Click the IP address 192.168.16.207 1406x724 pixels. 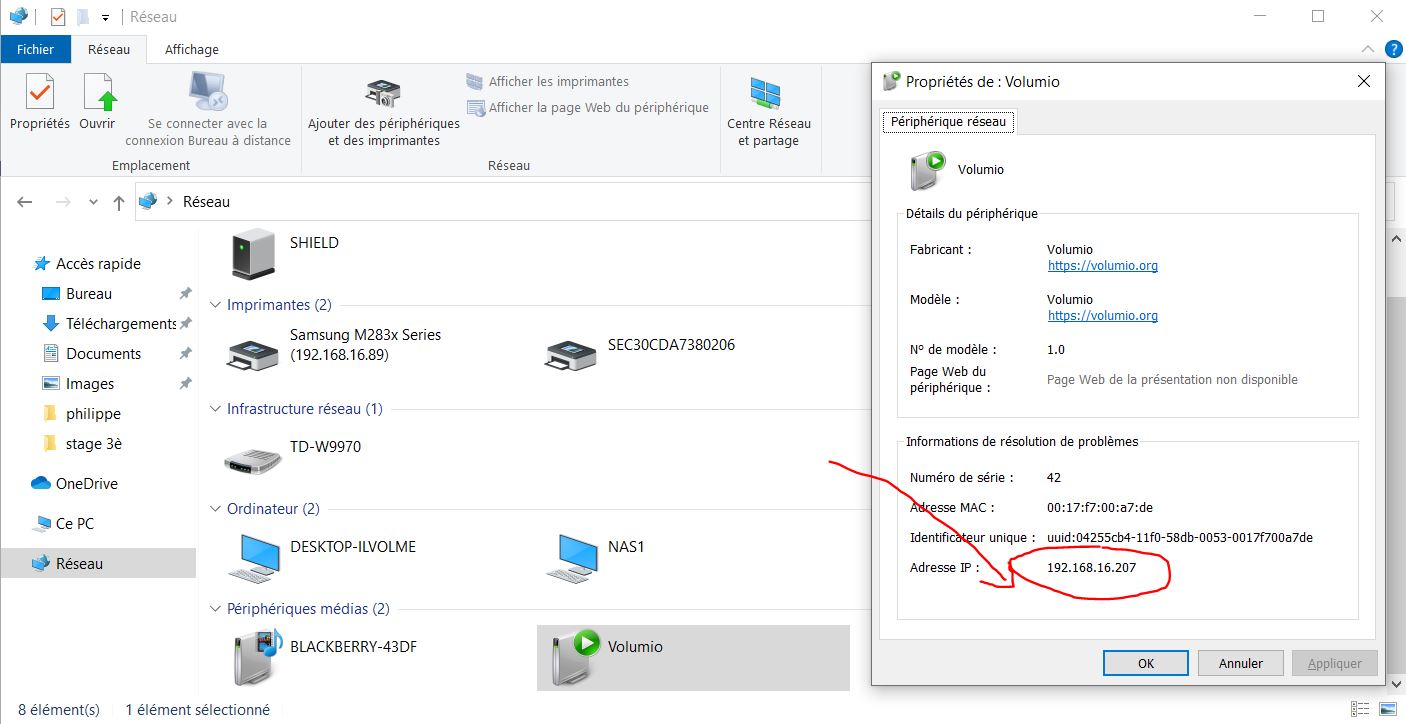(x=1091, y=568)
